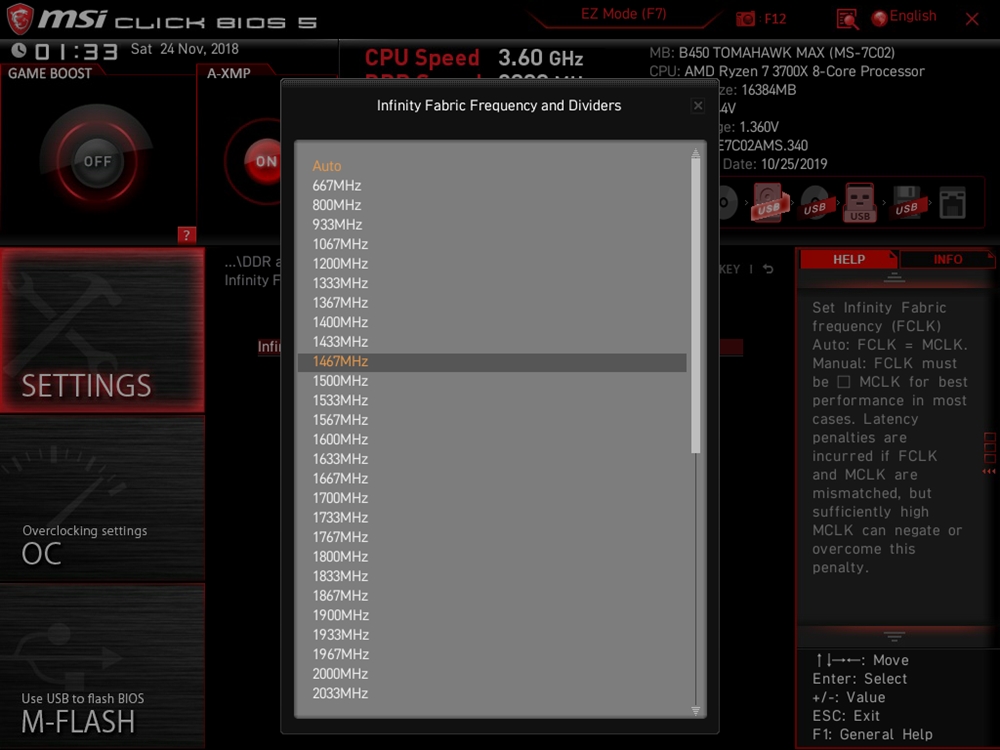Select the network boot device icon
Viewport: 1000px width, 750px height.
click(x=952, y=203)
